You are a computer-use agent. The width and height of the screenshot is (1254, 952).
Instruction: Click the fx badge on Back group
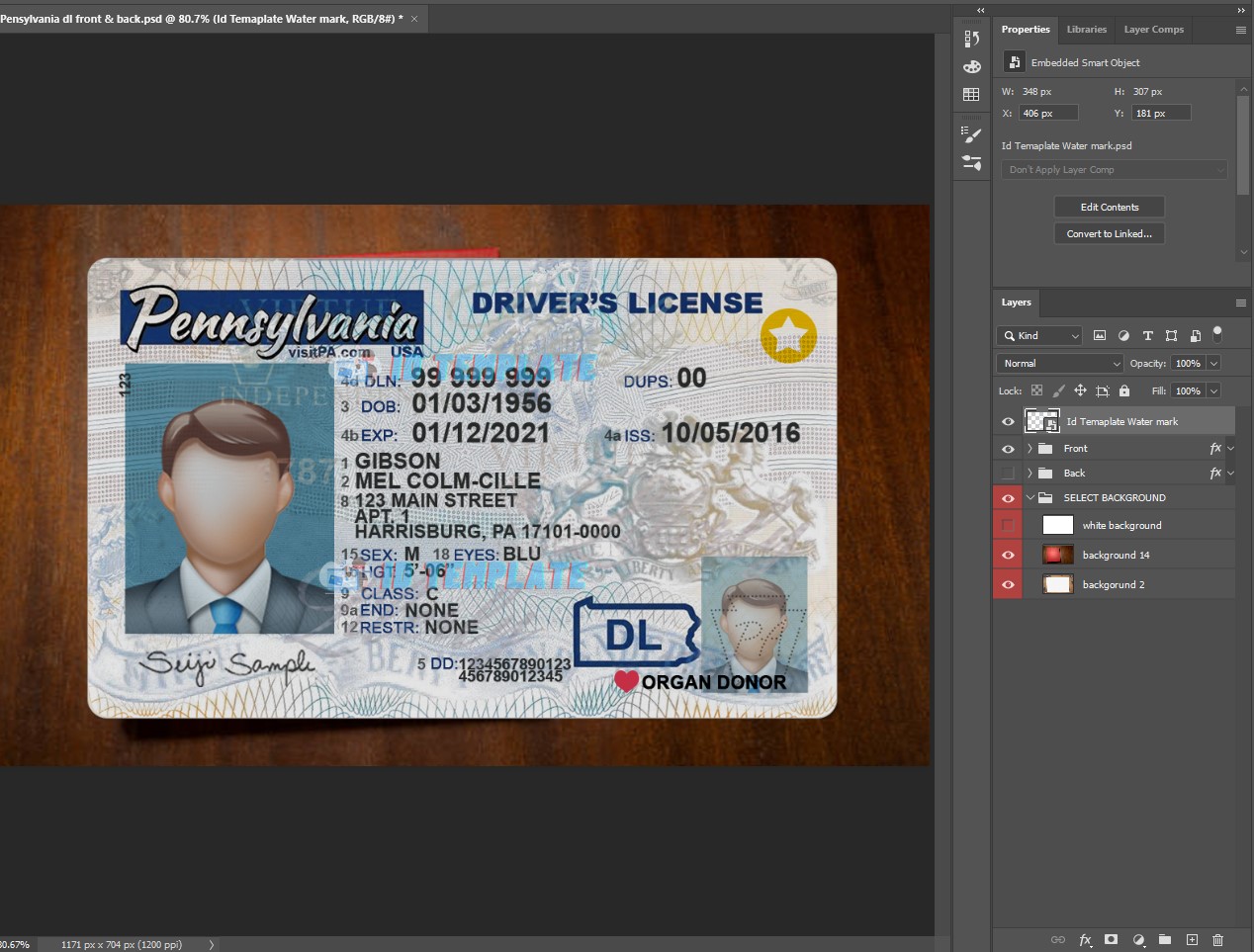click(x=1215, y=474)
